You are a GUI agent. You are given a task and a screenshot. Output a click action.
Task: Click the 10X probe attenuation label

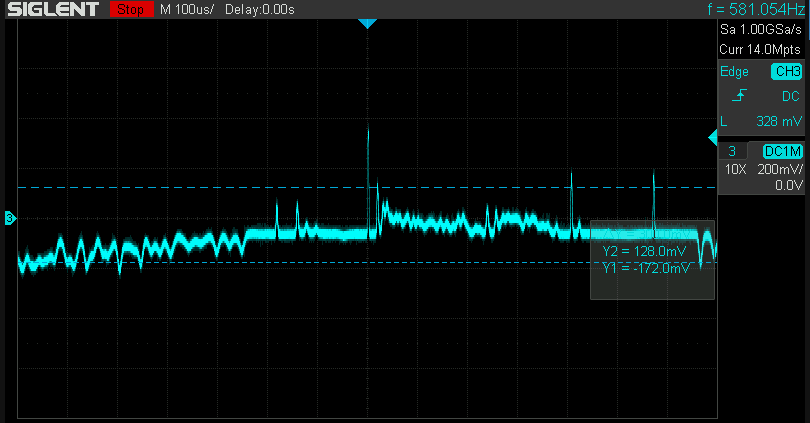point(735,169)
